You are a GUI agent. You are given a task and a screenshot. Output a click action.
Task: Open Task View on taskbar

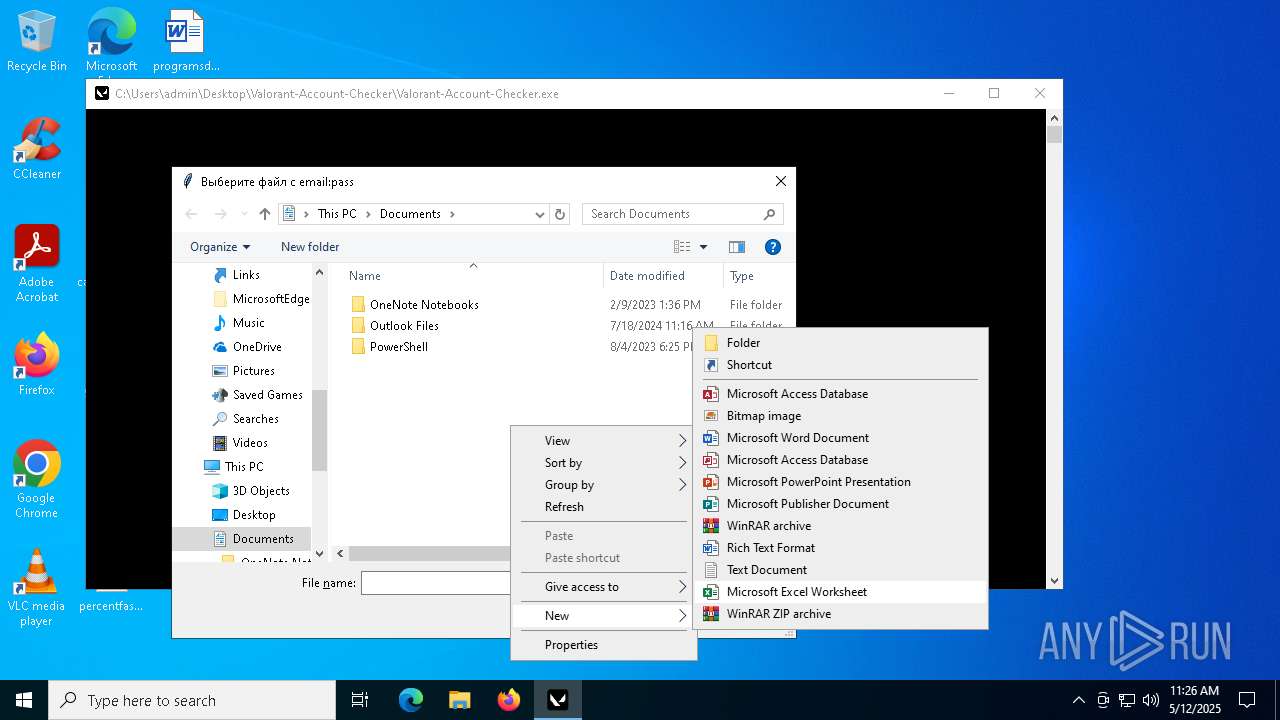point(360,700)
